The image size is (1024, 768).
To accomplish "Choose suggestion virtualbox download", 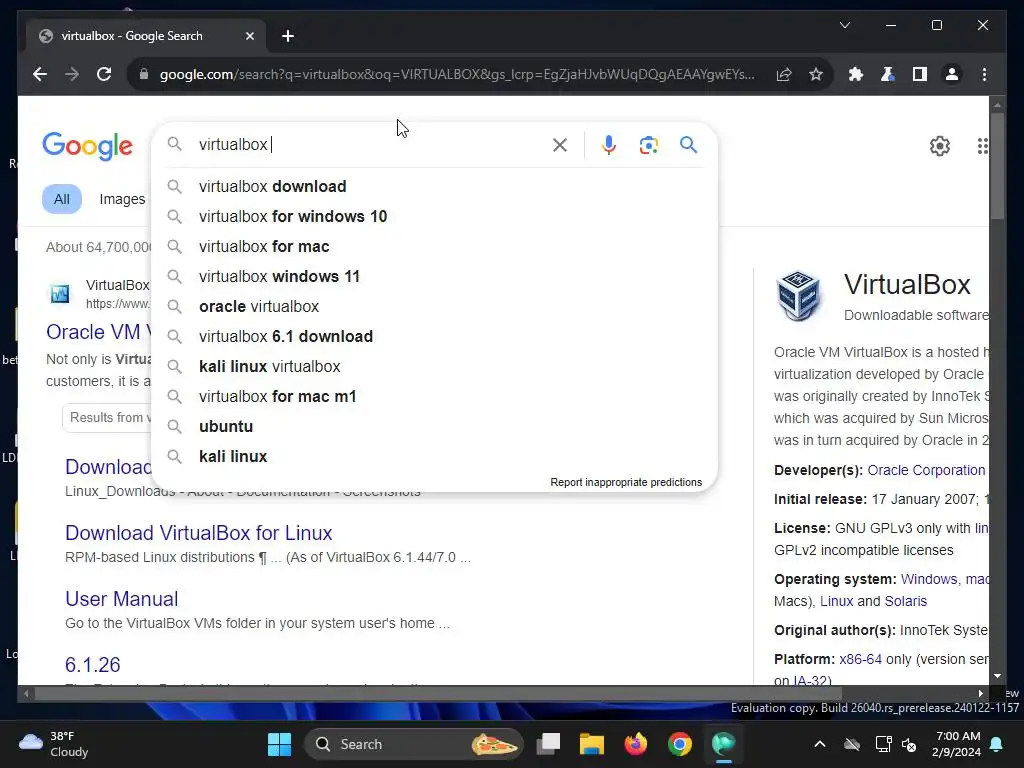I will [434, 186].
